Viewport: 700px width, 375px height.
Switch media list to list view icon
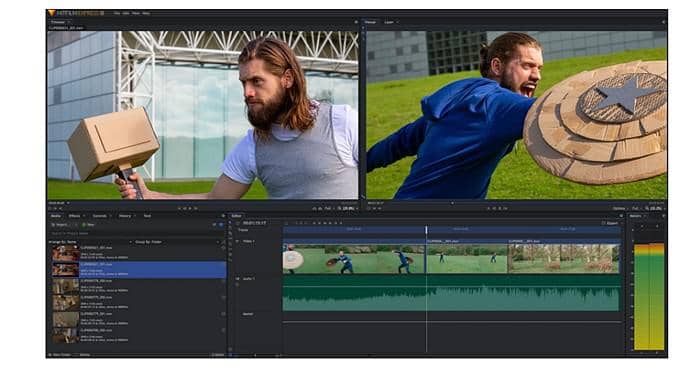tap(215, 225)
